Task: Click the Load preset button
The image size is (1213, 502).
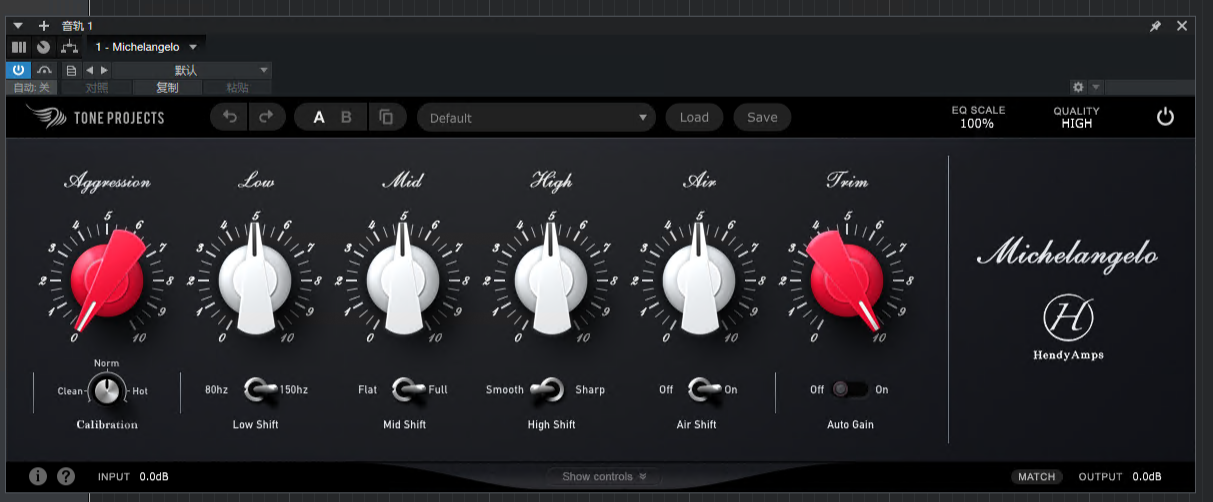Action: pos(694,117)
